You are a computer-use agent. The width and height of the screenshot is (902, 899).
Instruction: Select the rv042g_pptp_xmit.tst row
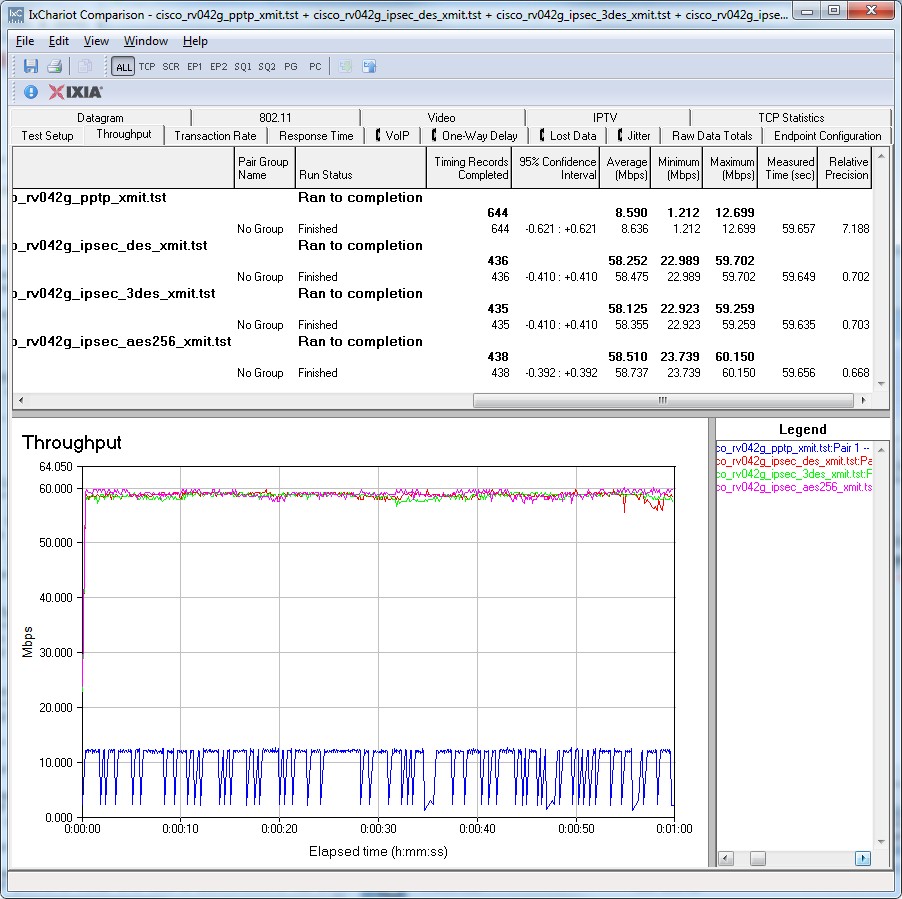tap(442, 197)
